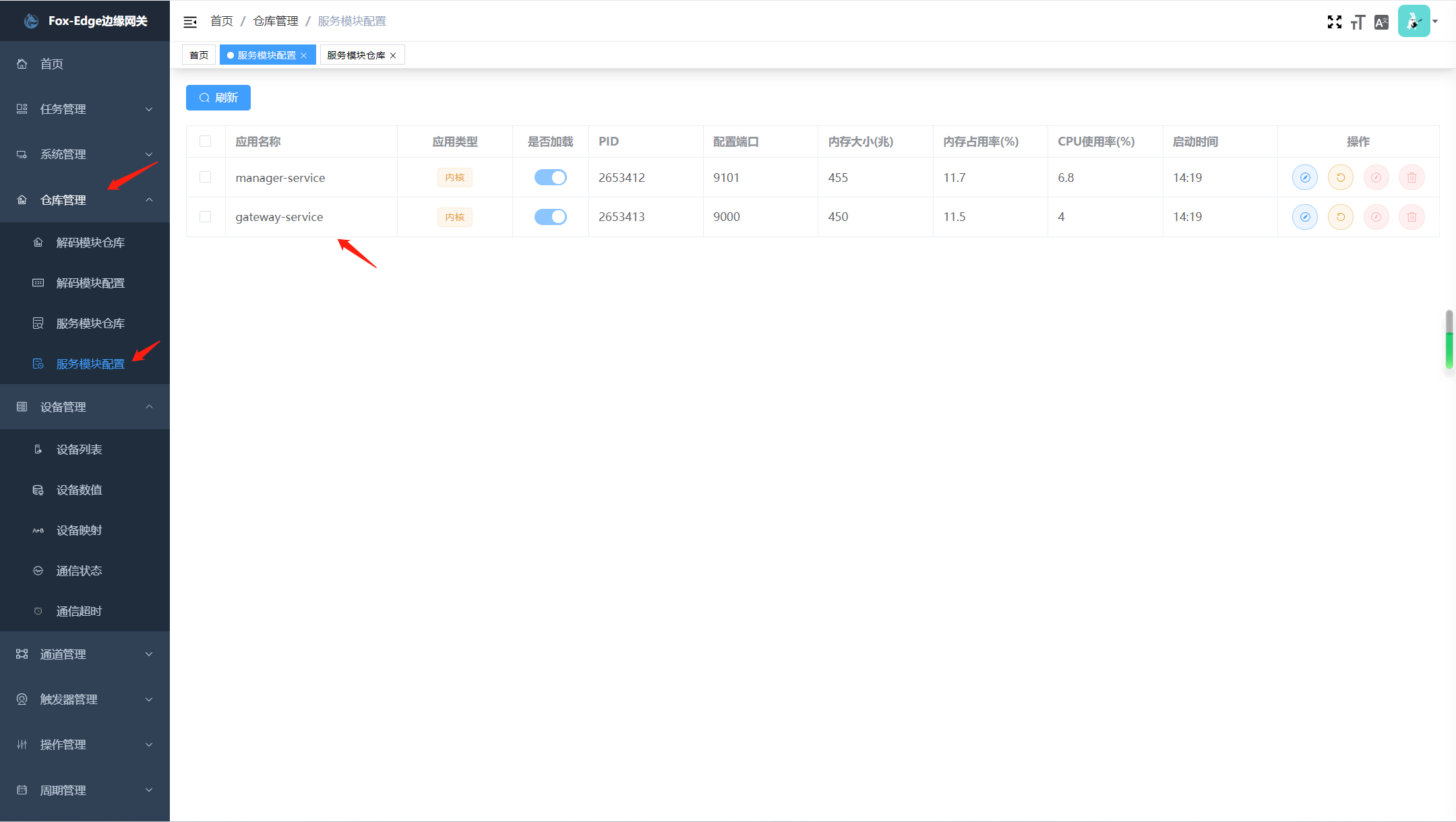Screen dimensions: 1456x822
Task: Open the avatar dropdown caret
Action: (1436, 22)
